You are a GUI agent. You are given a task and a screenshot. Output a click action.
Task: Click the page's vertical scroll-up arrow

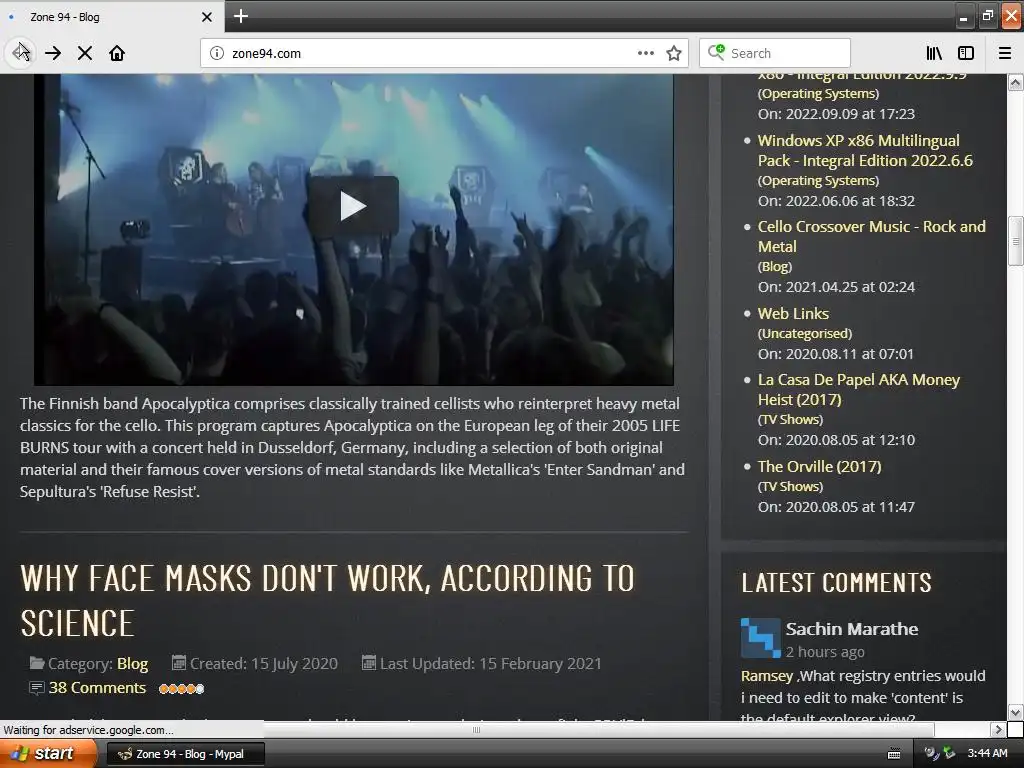tap(1016, 82)
